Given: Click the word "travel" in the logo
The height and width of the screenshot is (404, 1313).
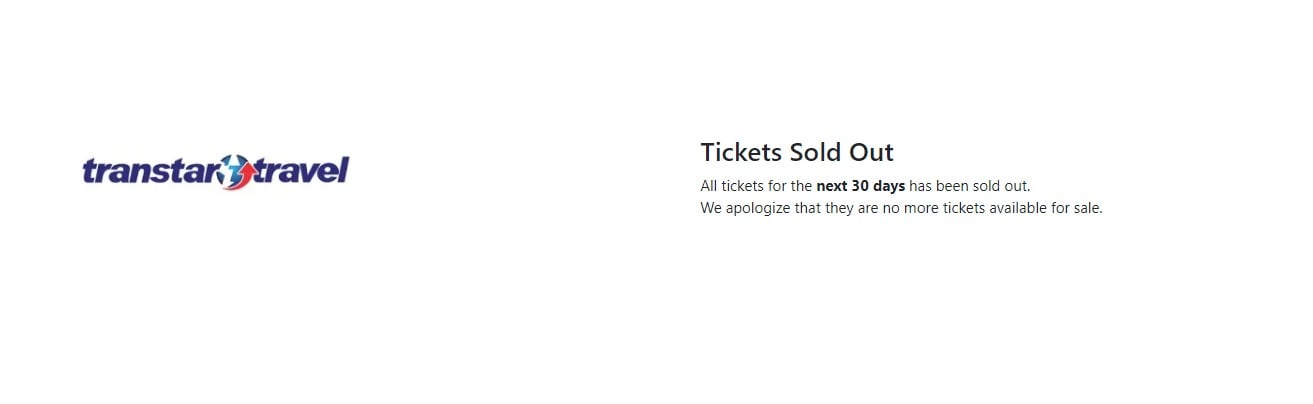Looking at the screenshot, I should [301, 171].
